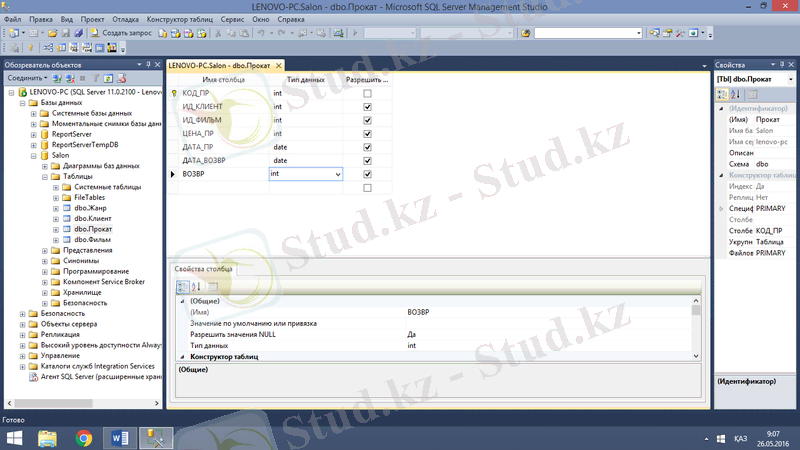Open the Проект menu
This screenshot has height=450, width=800.
[x=92, y=19]
